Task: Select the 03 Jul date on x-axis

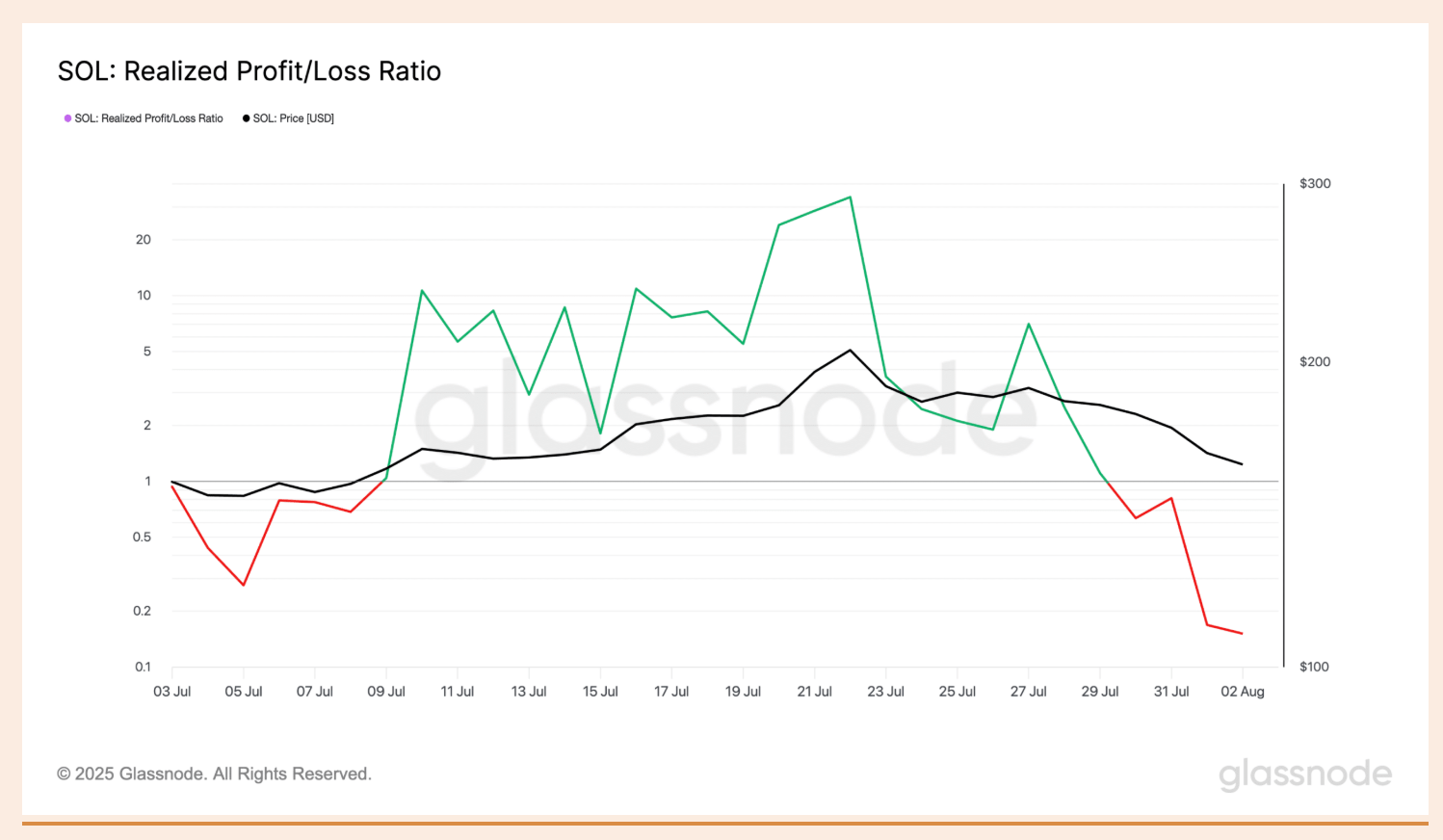Action: (x=172, y=692)
